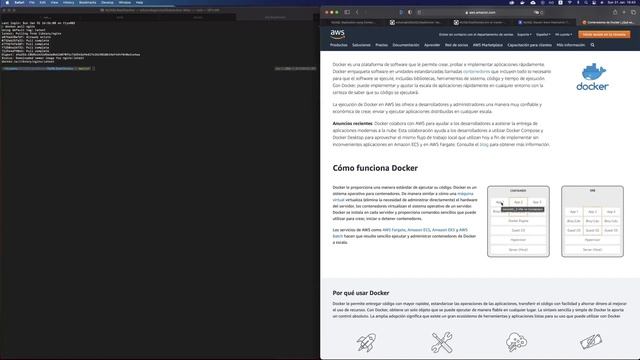
Task: Open the Apple menu
Action: coord(7,2)
